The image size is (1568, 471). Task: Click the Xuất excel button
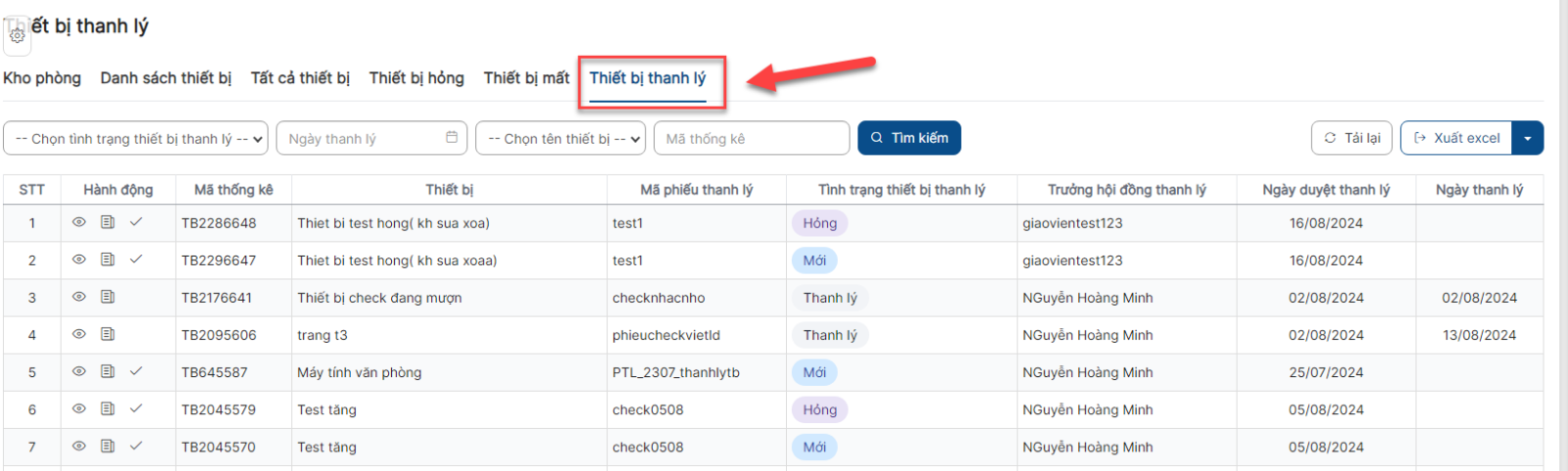[x=1456, y=138]
